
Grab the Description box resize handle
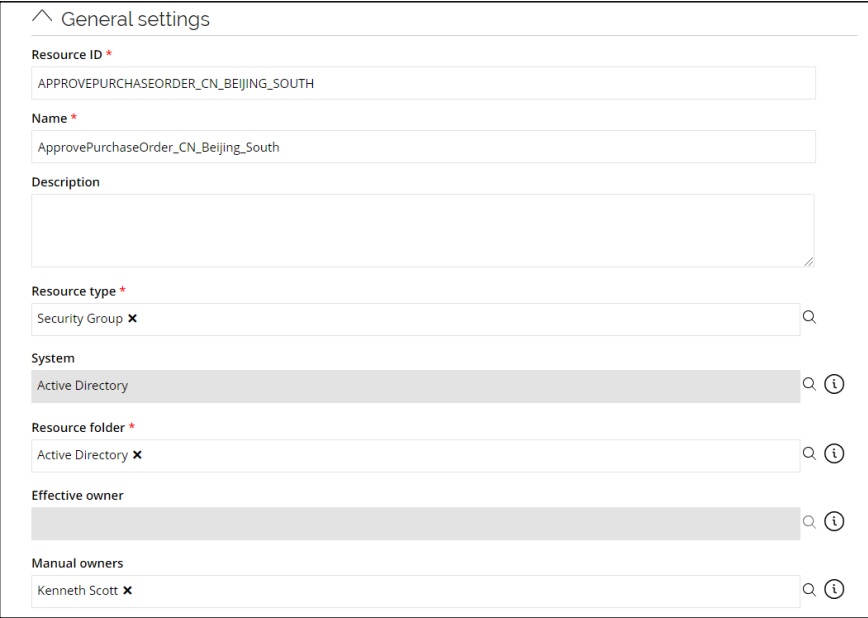coord(808,260)
